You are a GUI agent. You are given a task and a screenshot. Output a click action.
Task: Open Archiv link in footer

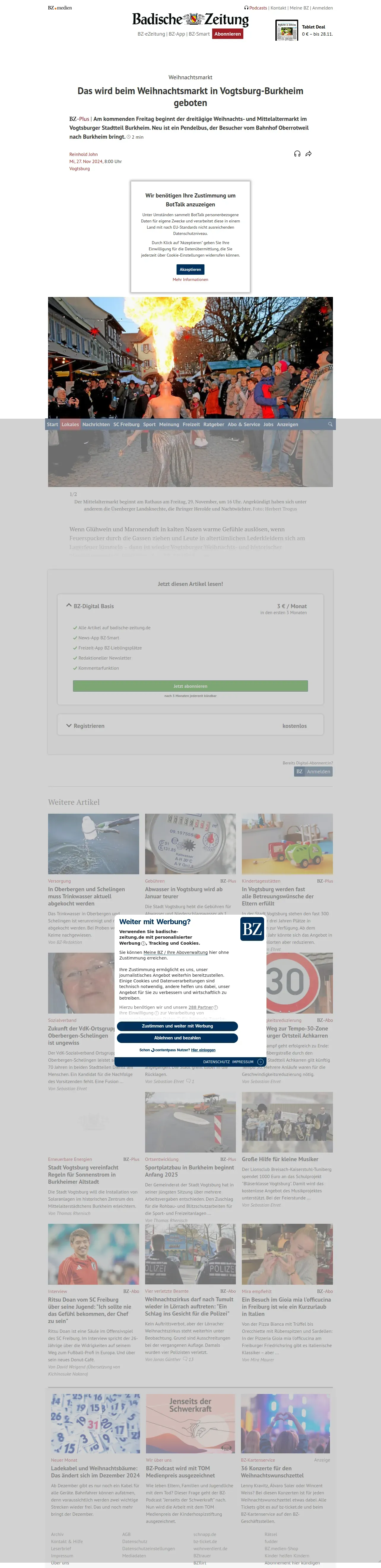click(x=57, y=1534)
